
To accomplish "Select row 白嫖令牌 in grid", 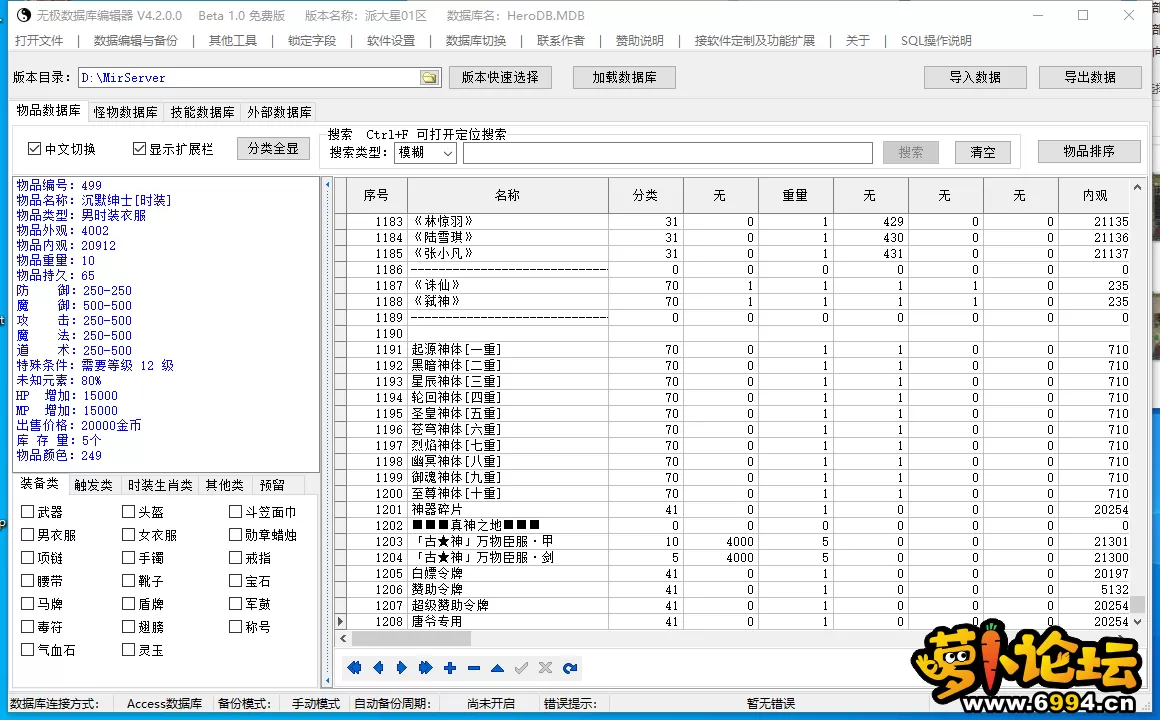I will [732, 573].
